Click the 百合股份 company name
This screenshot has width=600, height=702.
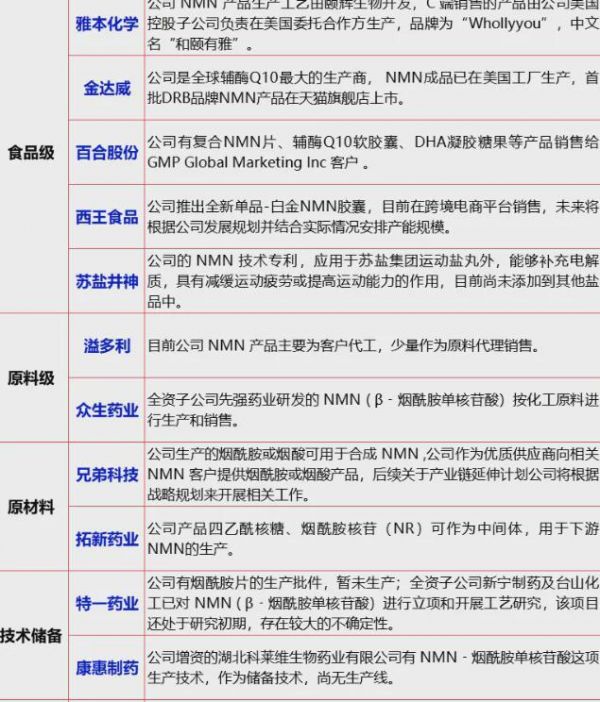pos(107,153)
